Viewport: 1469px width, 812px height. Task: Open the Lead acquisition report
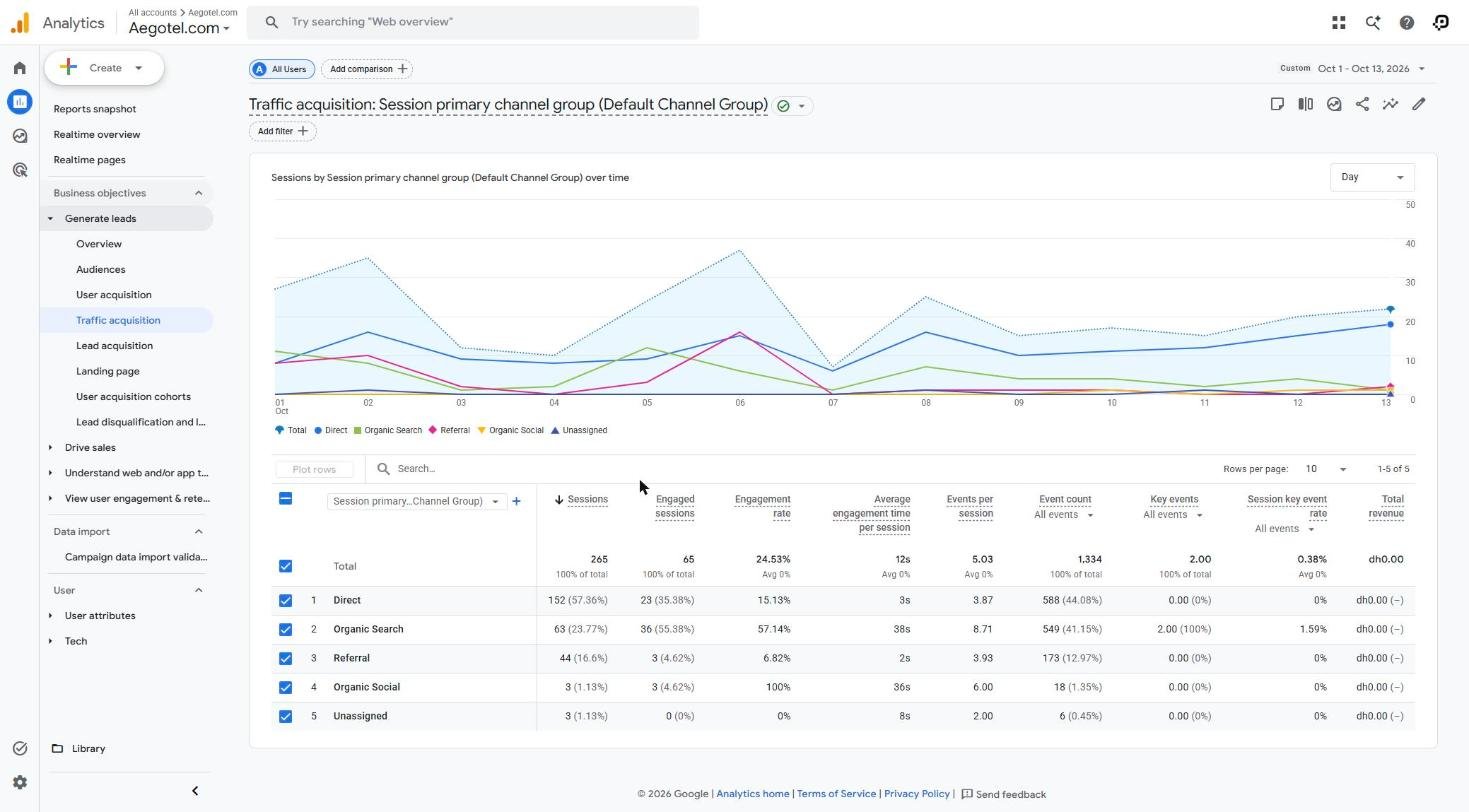pyautogui.click(x=114, y=346)
